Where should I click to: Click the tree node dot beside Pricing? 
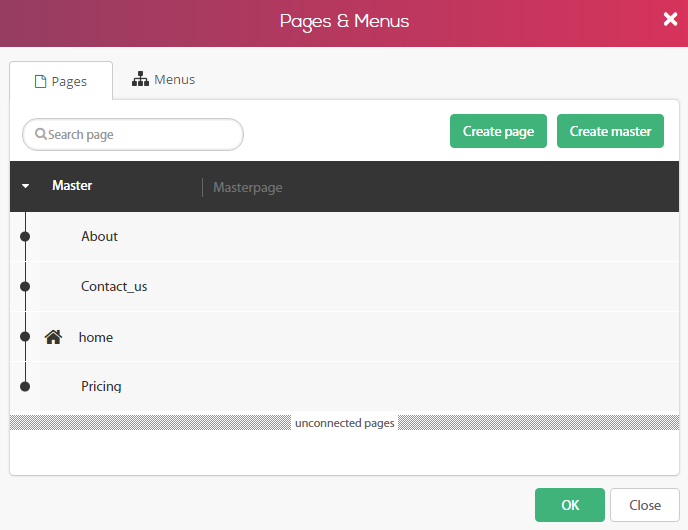pos(25,387)
